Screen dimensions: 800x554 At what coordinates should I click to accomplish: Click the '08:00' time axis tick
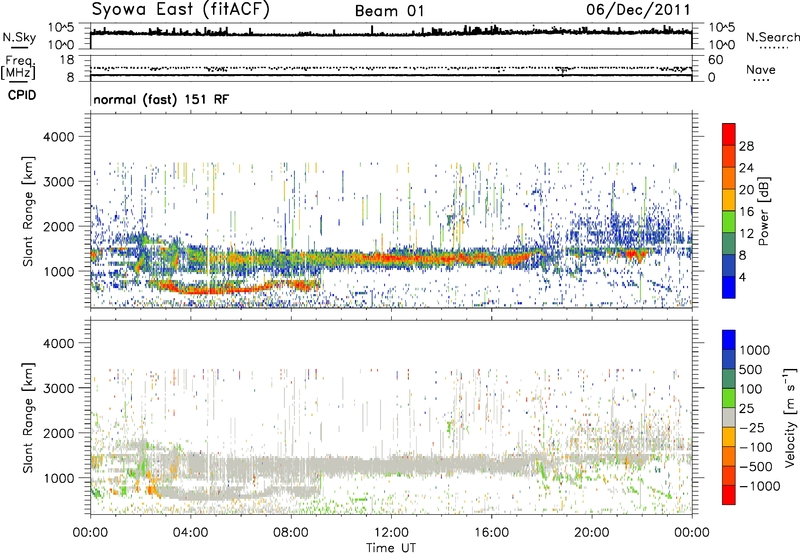(291, 533)
